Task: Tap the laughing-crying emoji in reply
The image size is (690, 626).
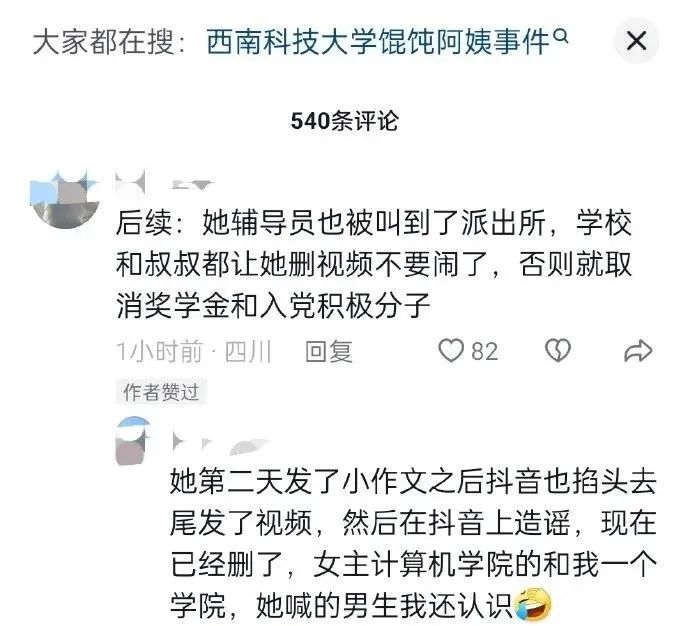Action: coord(532,604)
